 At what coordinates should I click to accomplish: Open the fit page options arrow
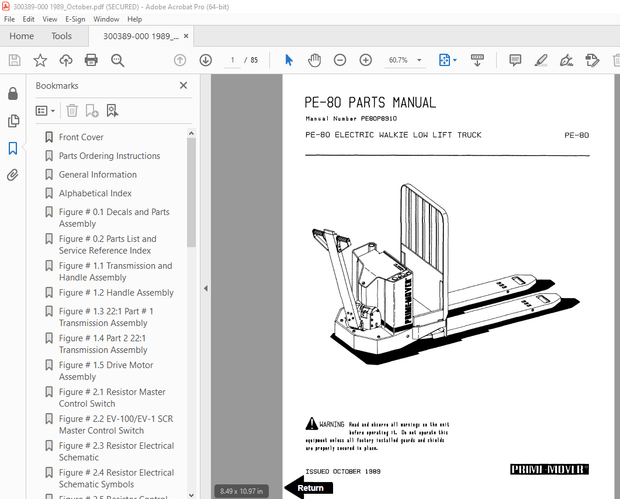[455, 60]
